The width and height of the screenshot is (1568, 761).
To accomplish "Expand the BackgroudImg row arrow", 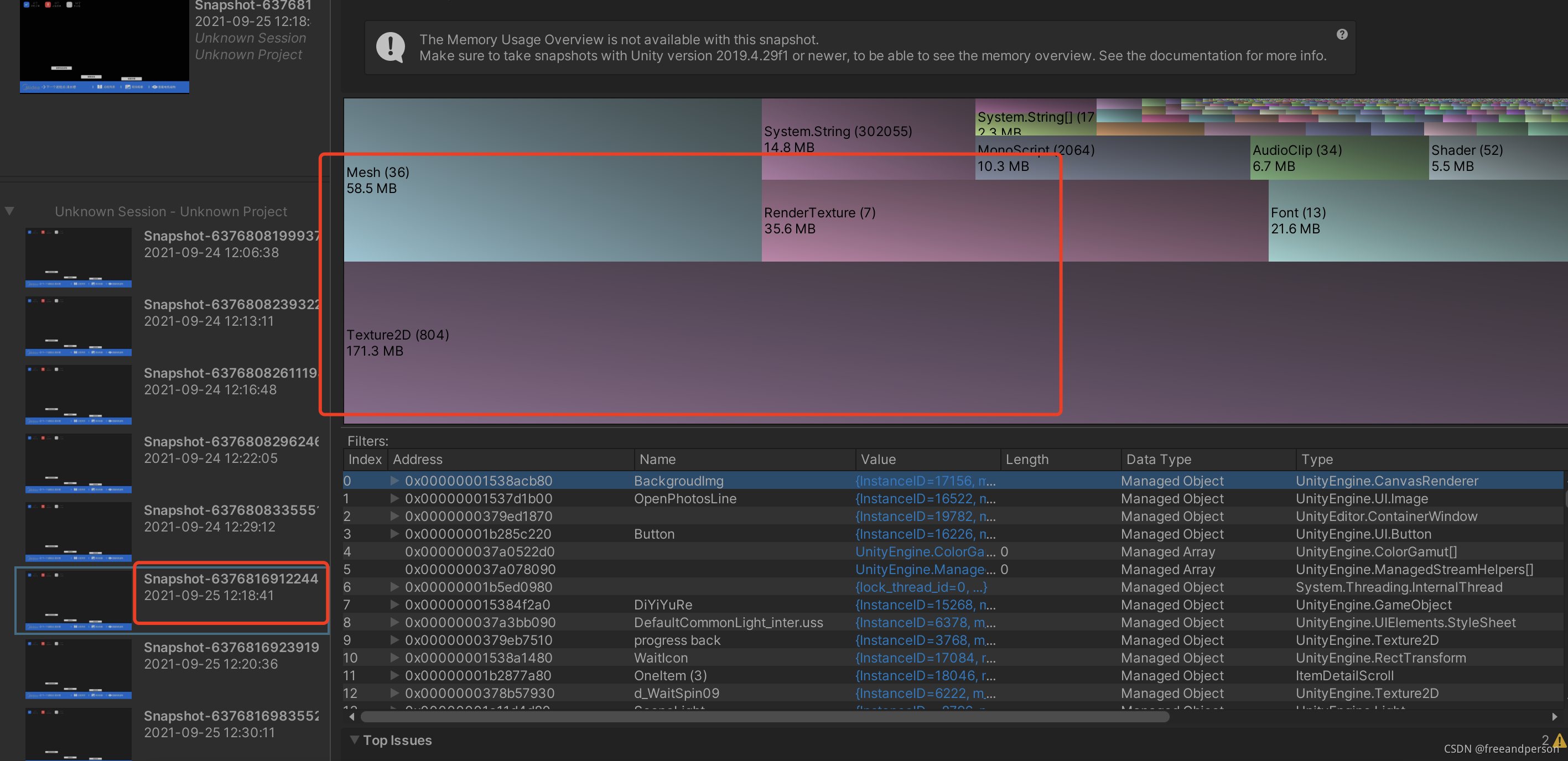I will 394,481.
